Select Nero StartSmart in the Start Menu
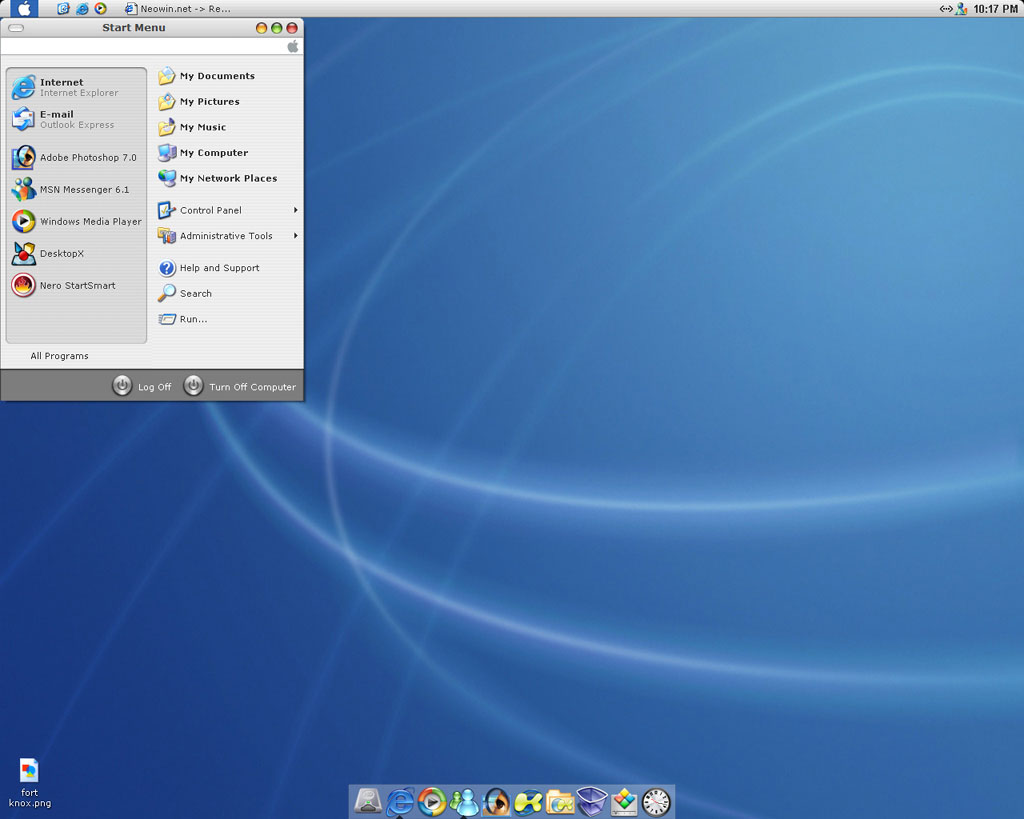The image size is (1024, 819). pyautogui.click(x=76, y=286)
